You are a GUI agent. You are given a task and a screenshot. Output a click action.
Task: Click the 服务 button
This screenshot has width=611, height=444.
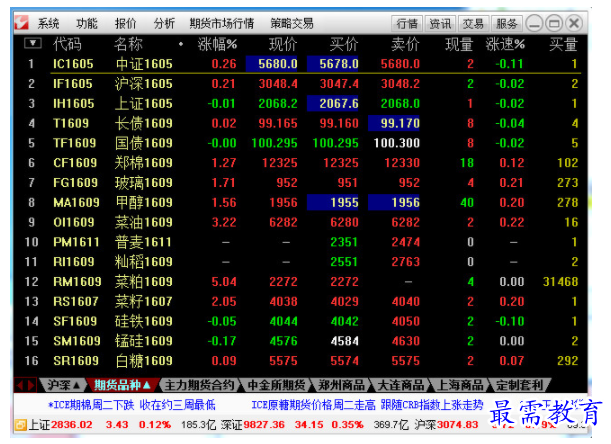(507, 24)
